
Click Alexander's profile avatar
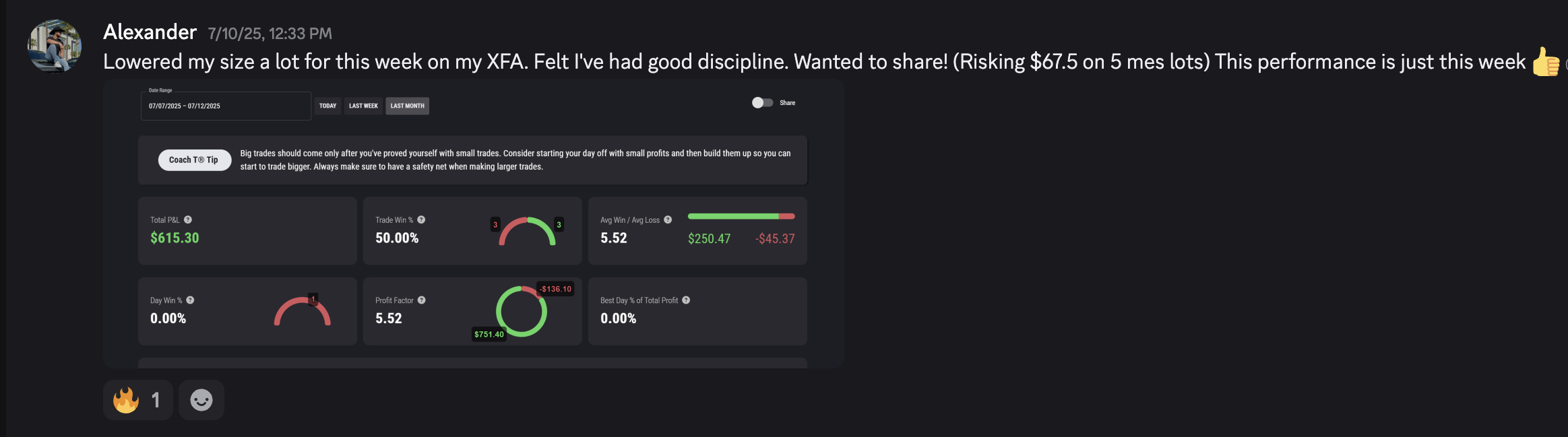tap(55, 46)
